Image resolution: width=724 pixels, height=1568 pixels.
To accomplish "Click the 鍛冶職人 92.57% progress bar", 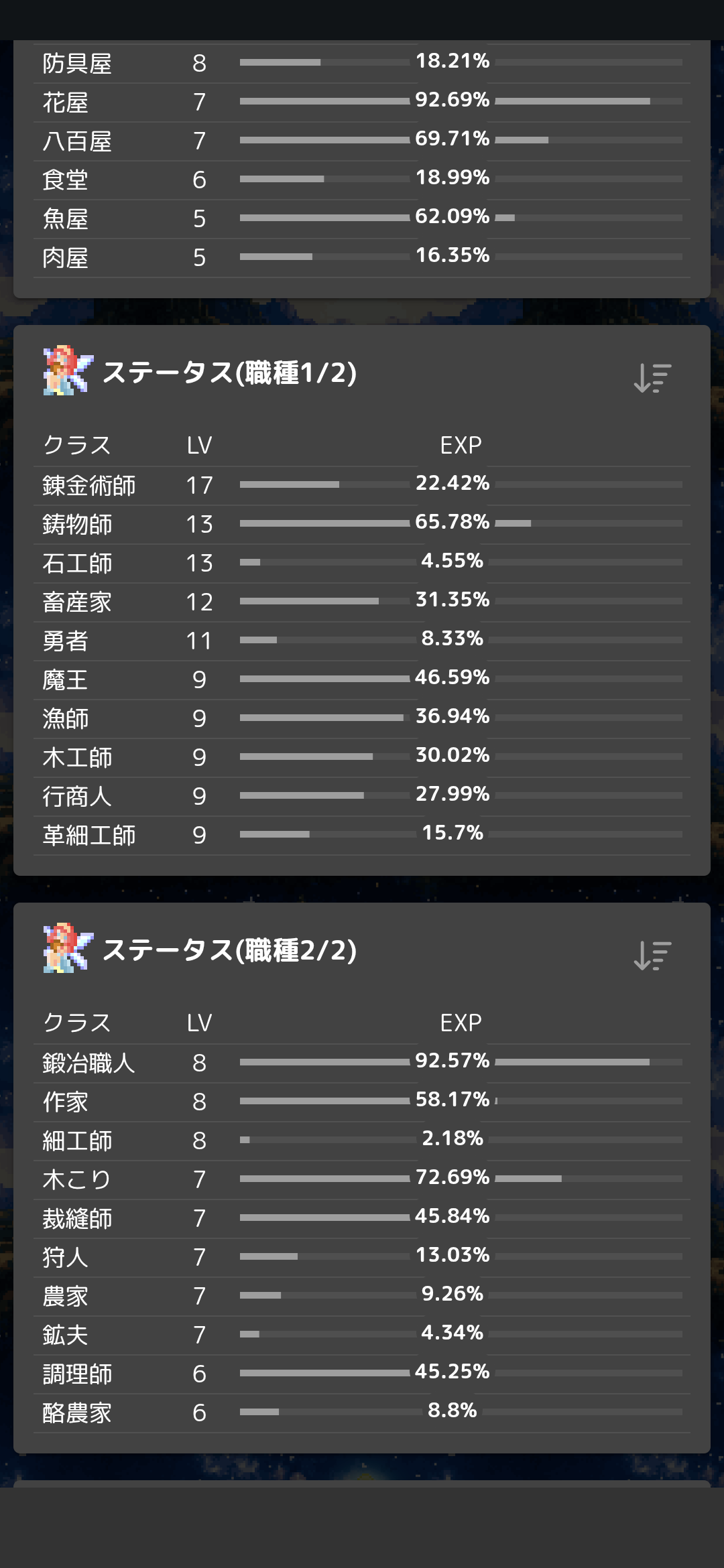I will pos(589,1062).
